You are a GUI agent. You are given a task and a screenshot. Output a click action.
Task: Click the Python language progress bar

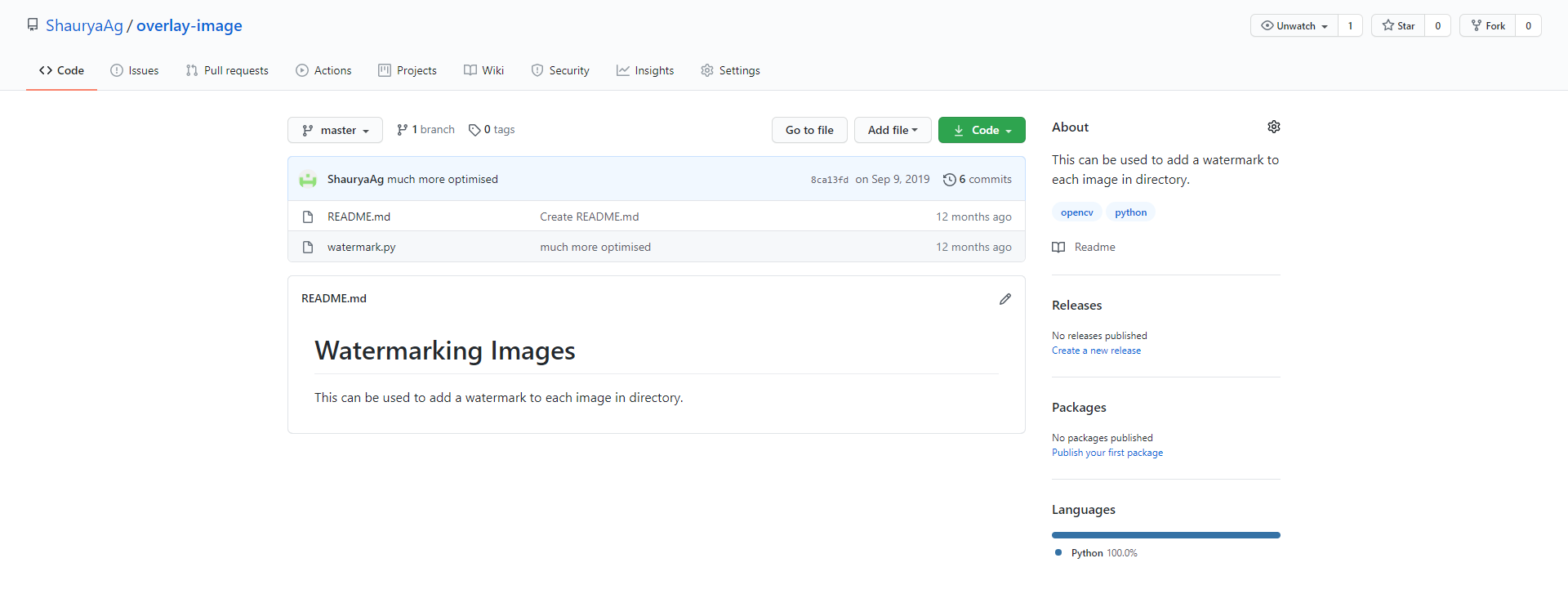point(1166,535)
